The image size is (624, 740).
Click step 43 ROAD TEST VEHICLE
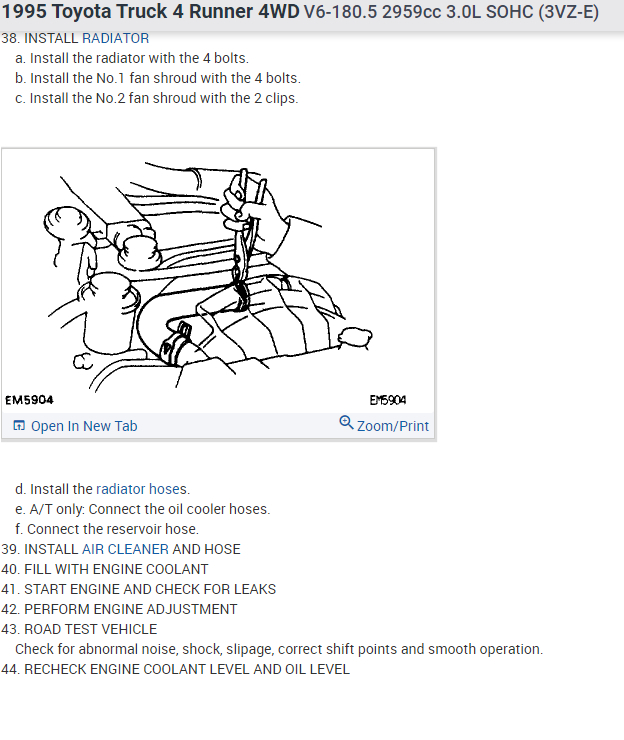tap(79, 630)
